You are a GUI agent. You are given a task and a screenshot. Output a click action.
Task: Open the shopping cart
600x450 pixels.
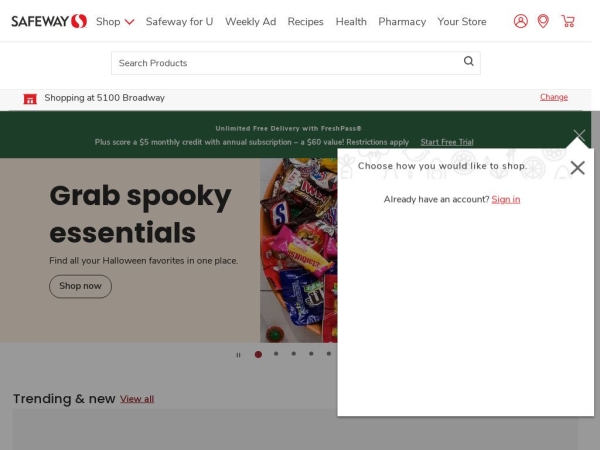(568, 21)
